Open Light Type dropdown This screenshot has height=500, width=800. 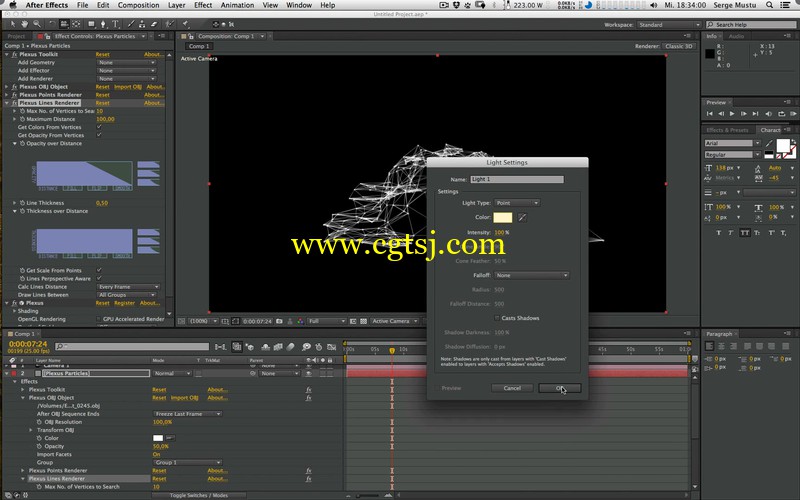click(517, 203)
